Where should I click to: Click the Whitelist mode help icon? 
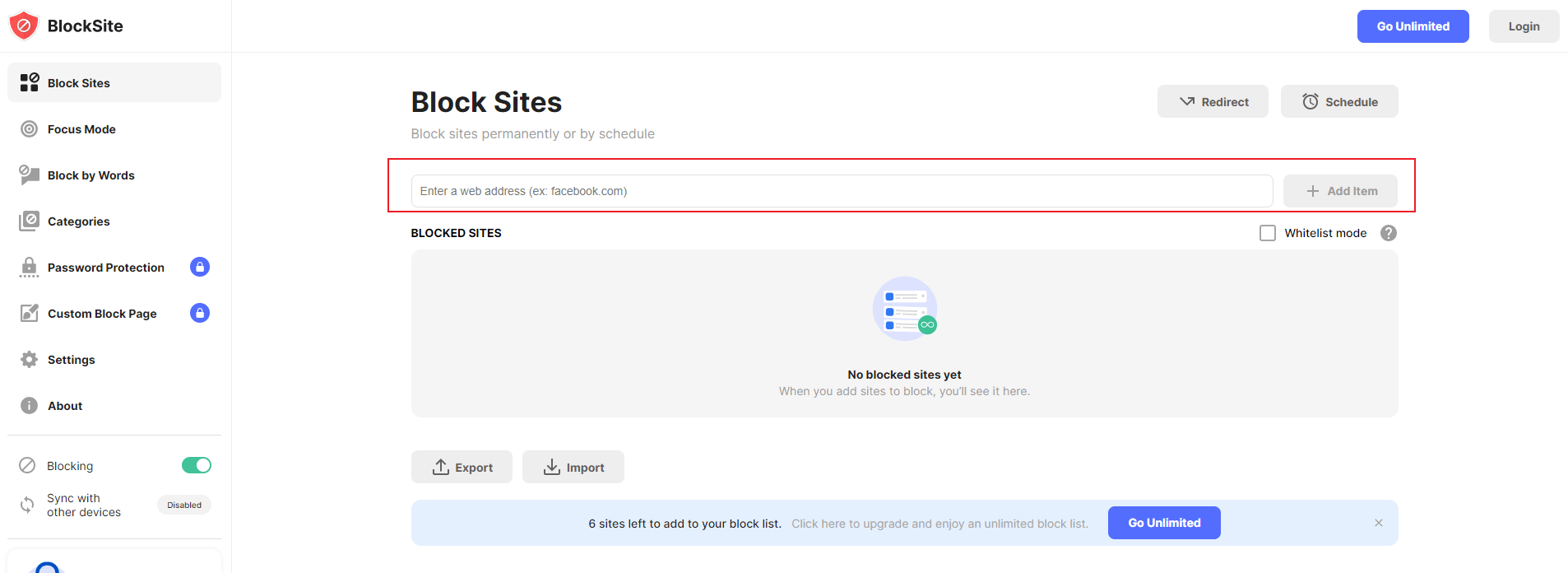coord(1389,233)
